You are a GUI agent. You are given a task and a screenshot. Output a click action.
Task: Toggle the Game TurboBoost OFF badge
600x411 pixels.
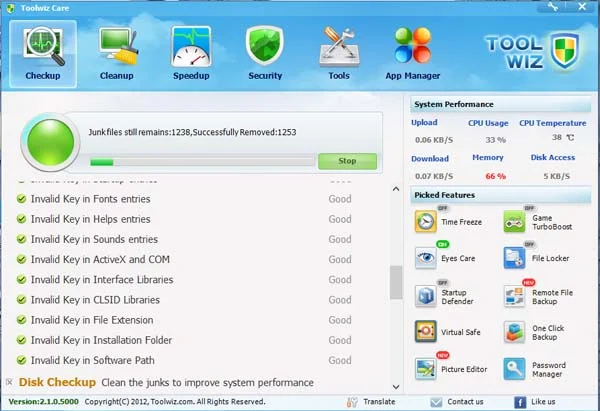[x=529, y=208]
